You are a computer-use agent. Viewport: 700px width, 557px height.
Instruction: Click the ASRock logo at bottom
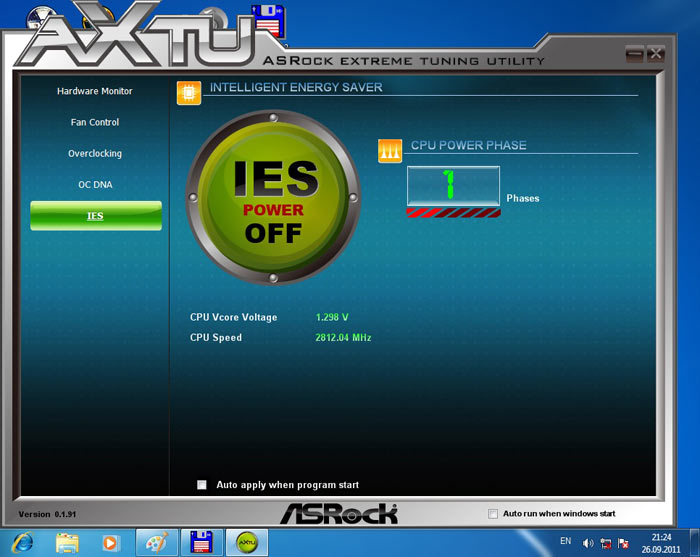click(x=339, y=514)
